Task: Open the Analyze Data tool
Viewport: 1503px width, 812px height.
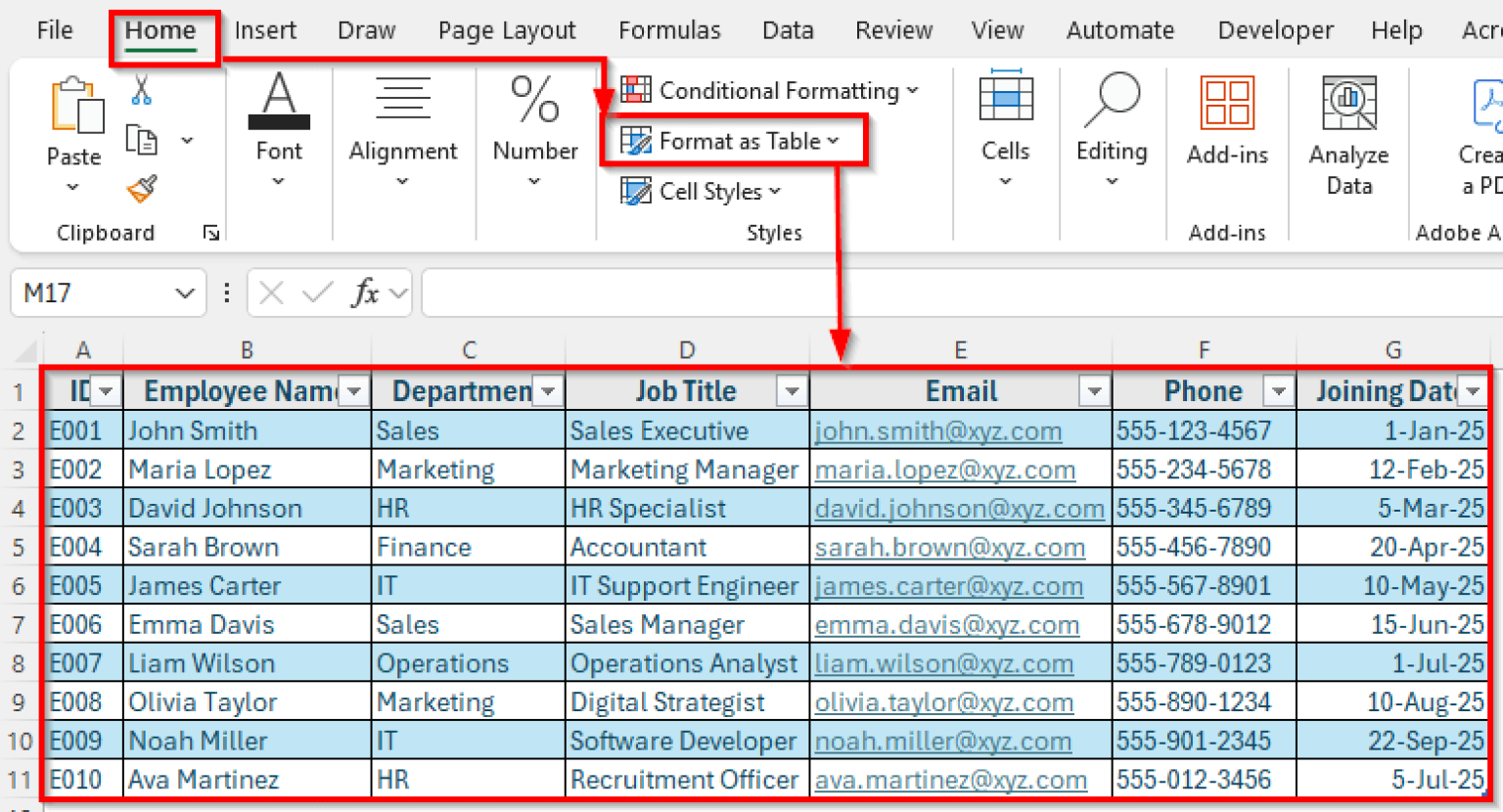Action: click(x=1349, y=135)
